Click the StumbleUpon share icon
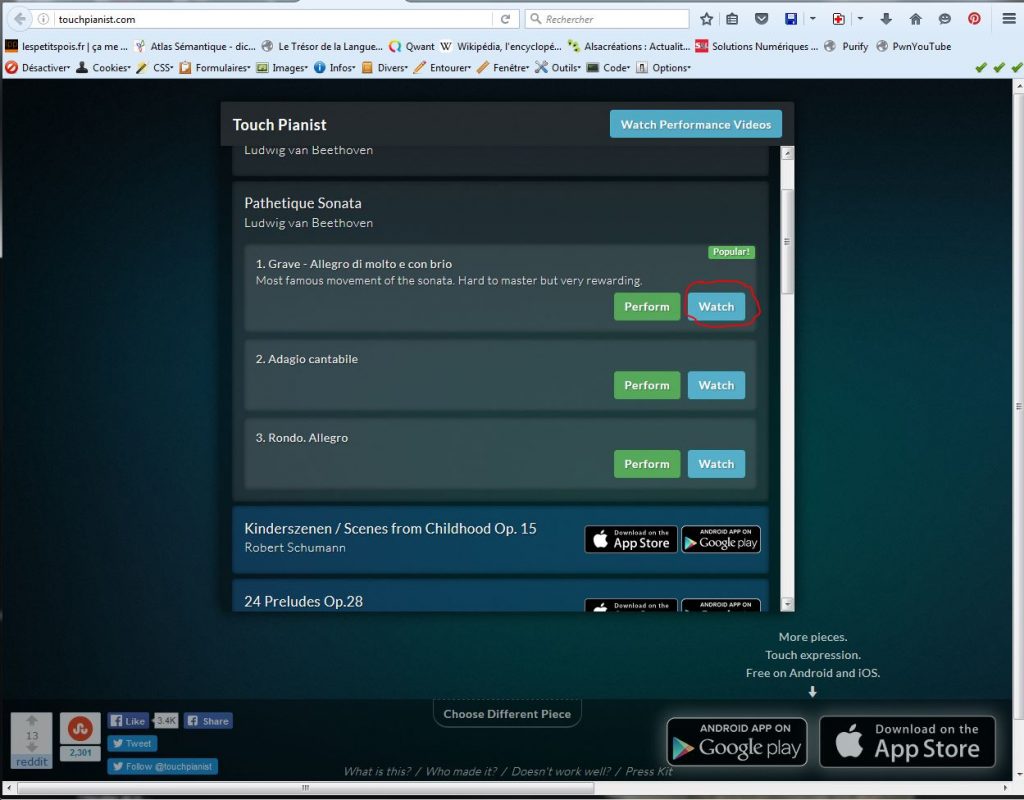This screenshot has height=800, width=1024. click(x=80, y=729)
